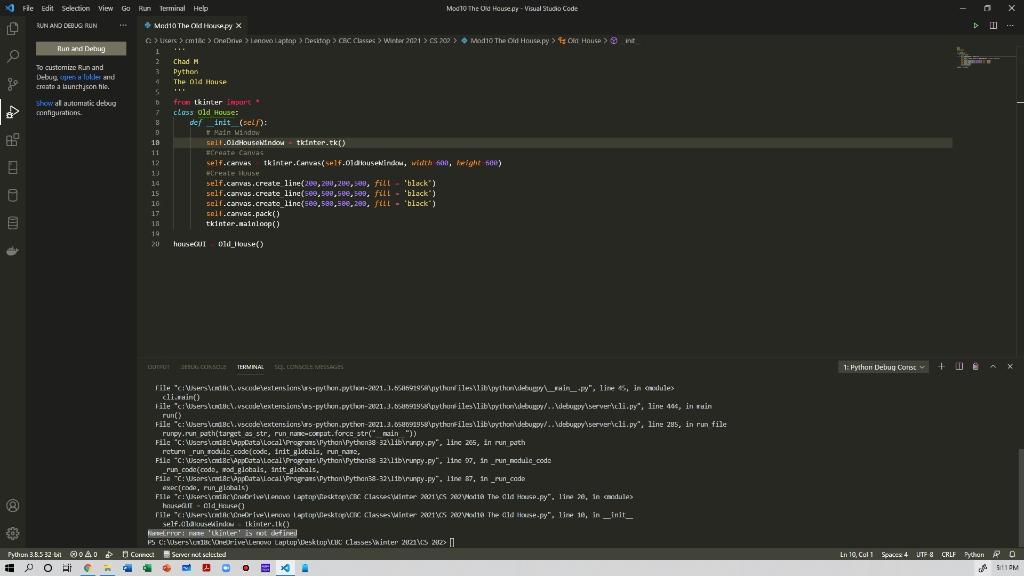
Task: Click Connect in the status bar
Action: (x=138, y=554)
